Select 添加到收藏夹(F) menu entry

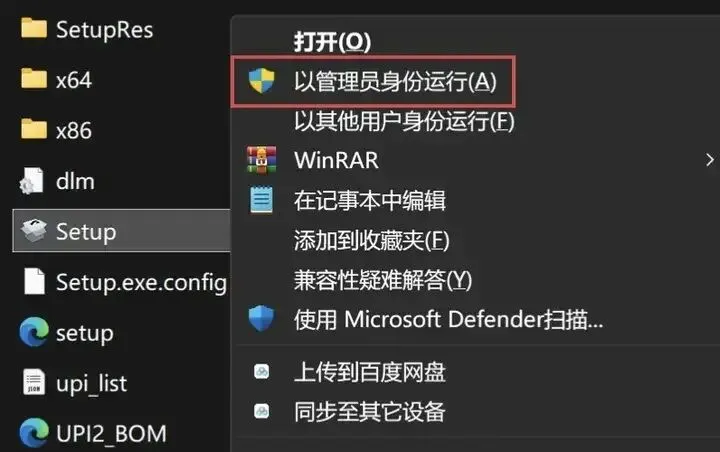click(371, 240)
